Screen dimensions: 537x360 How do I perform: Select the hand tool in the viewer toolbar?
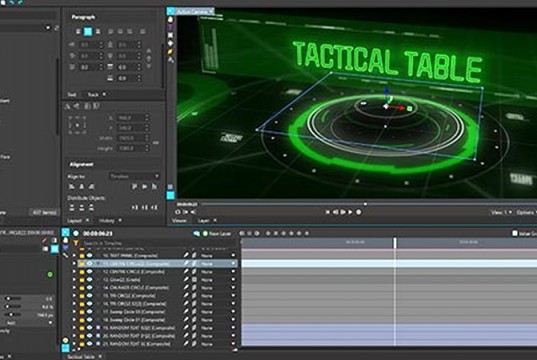(x=171, y=19)
